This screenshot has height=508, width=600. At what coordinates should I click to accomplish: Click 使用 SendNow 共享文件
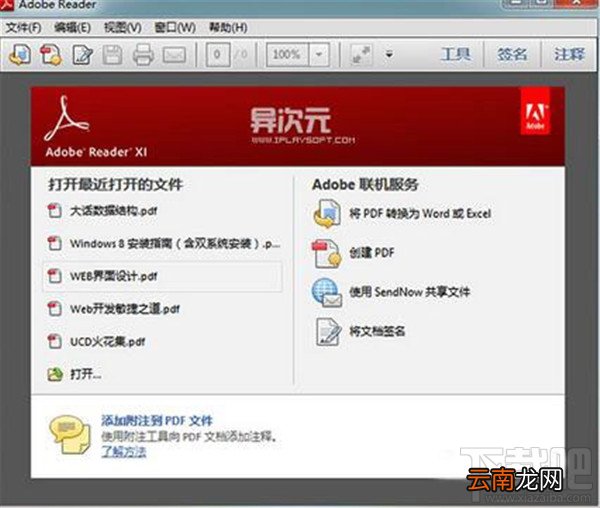[x=409, y=292]
